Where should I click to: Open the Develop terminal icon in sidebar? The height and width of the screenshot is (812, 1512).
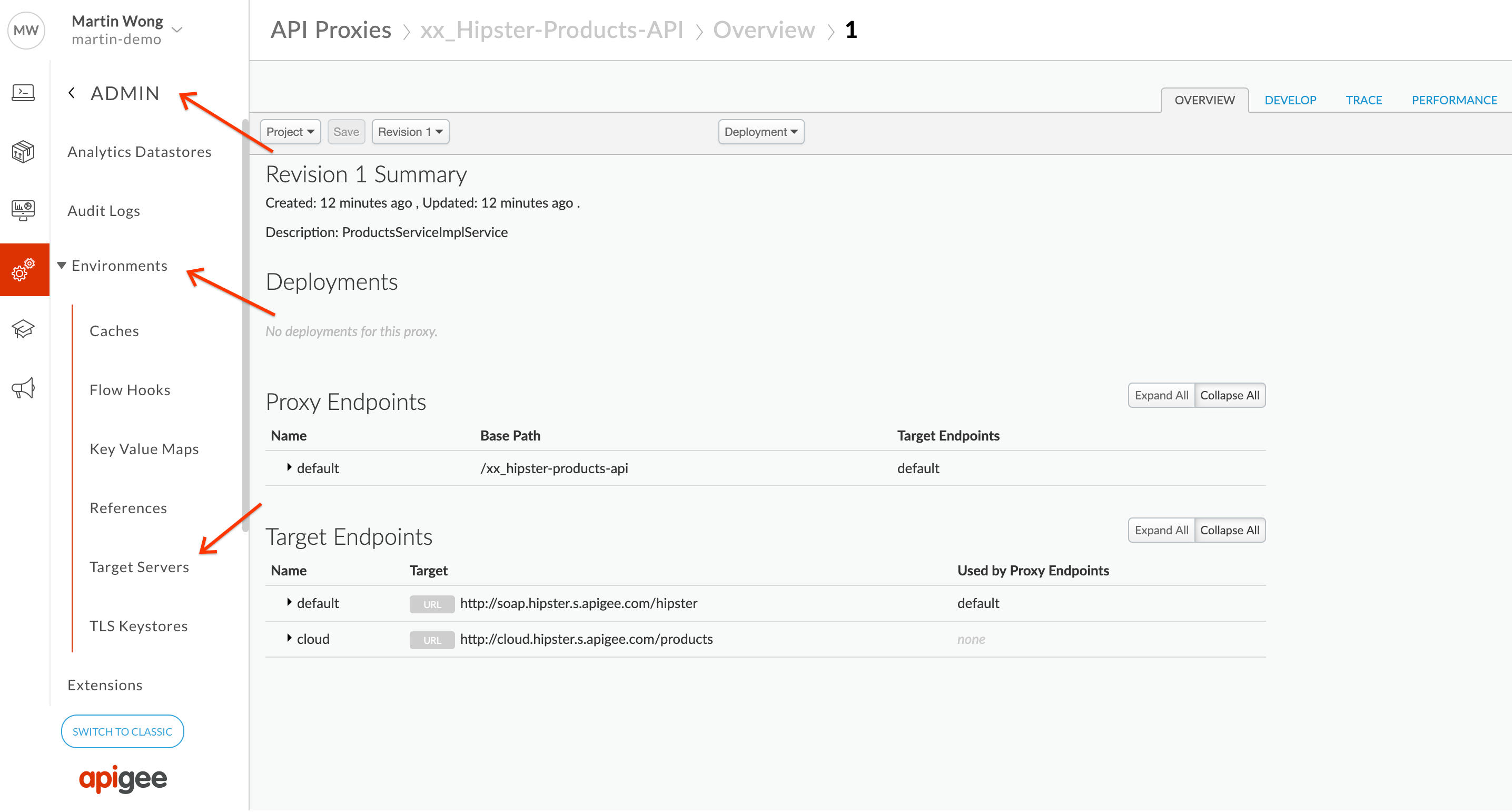(24, 92)
